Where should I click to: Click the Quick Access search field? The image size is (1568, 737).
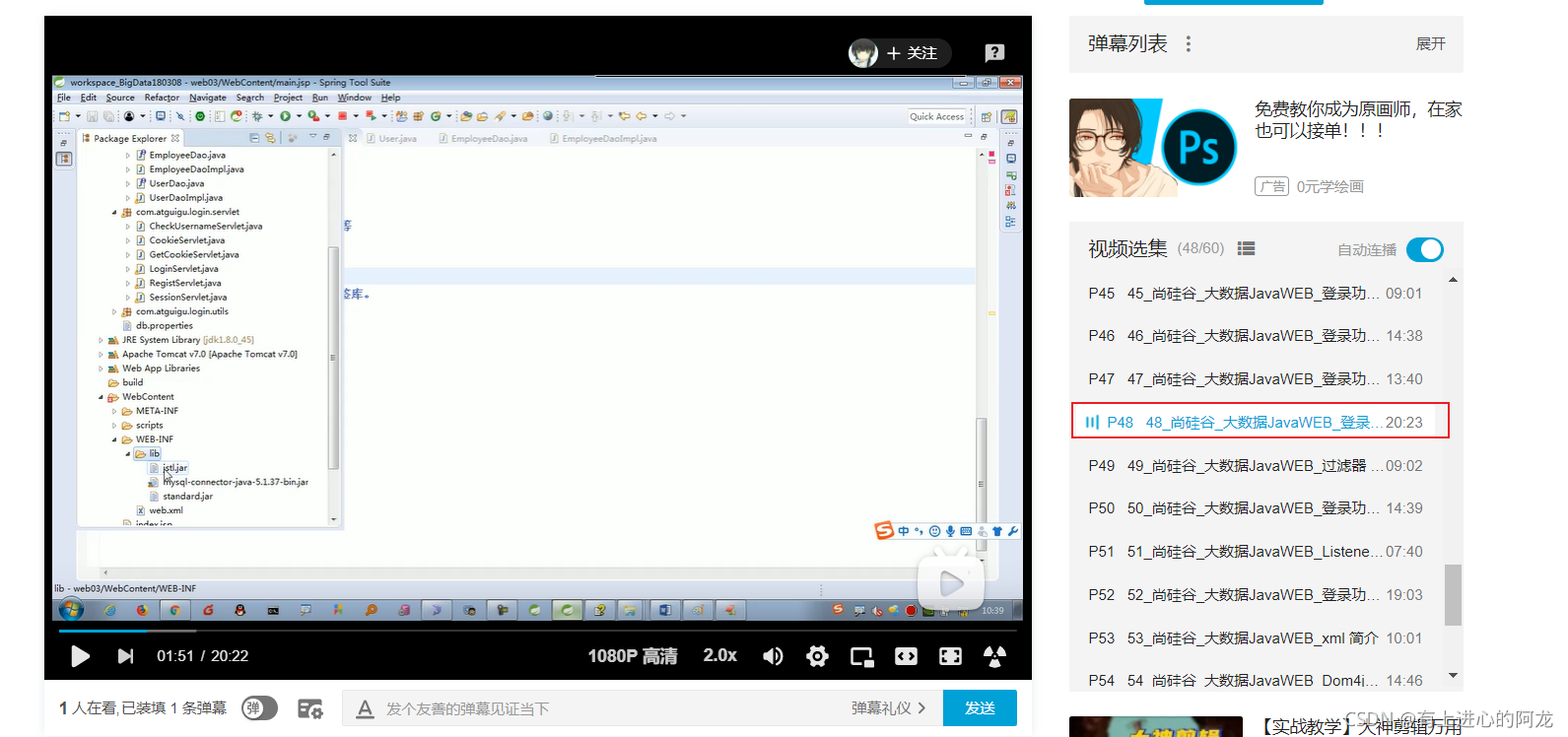pyautogui.click(x=937, y=116)
